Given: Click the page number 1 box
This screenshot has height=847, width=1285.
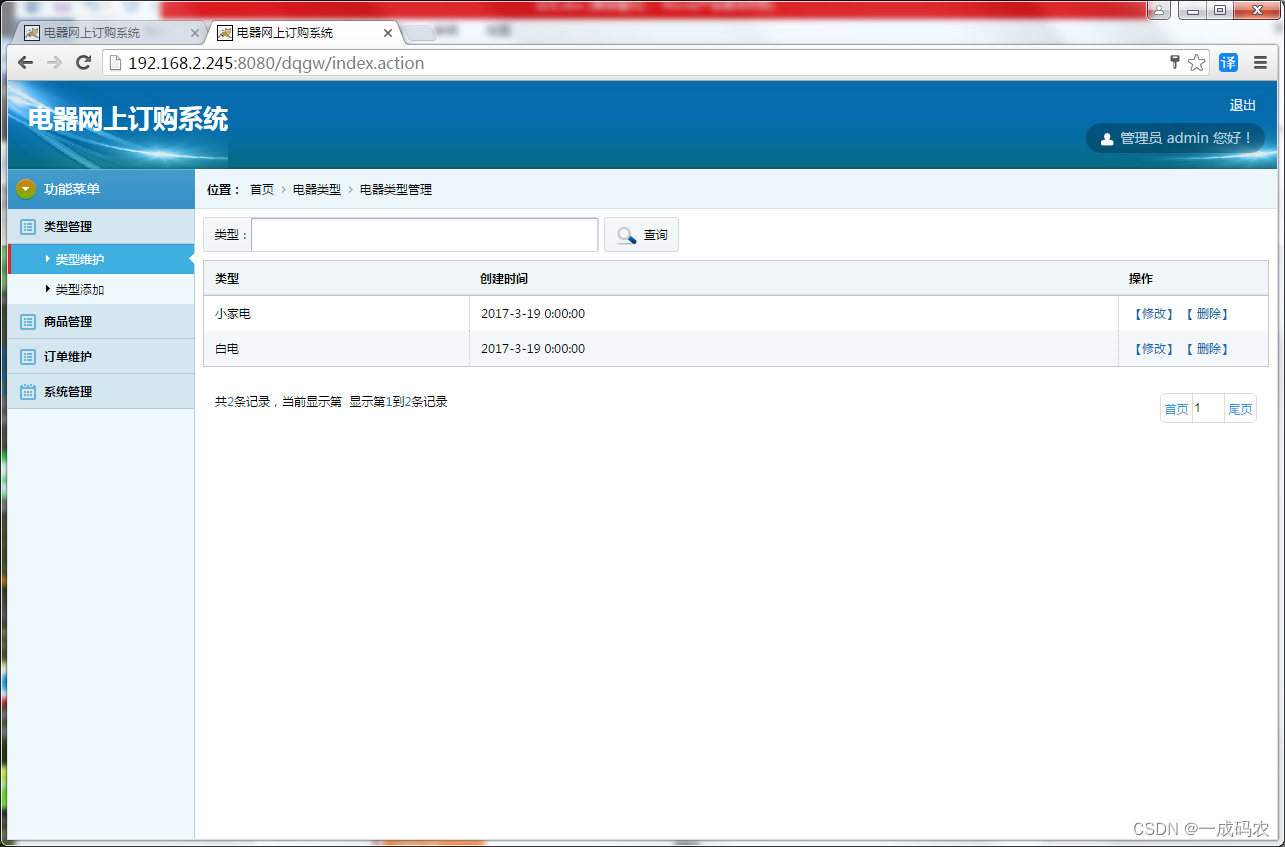Looking at the screenshot, I should click(1208, 409).
